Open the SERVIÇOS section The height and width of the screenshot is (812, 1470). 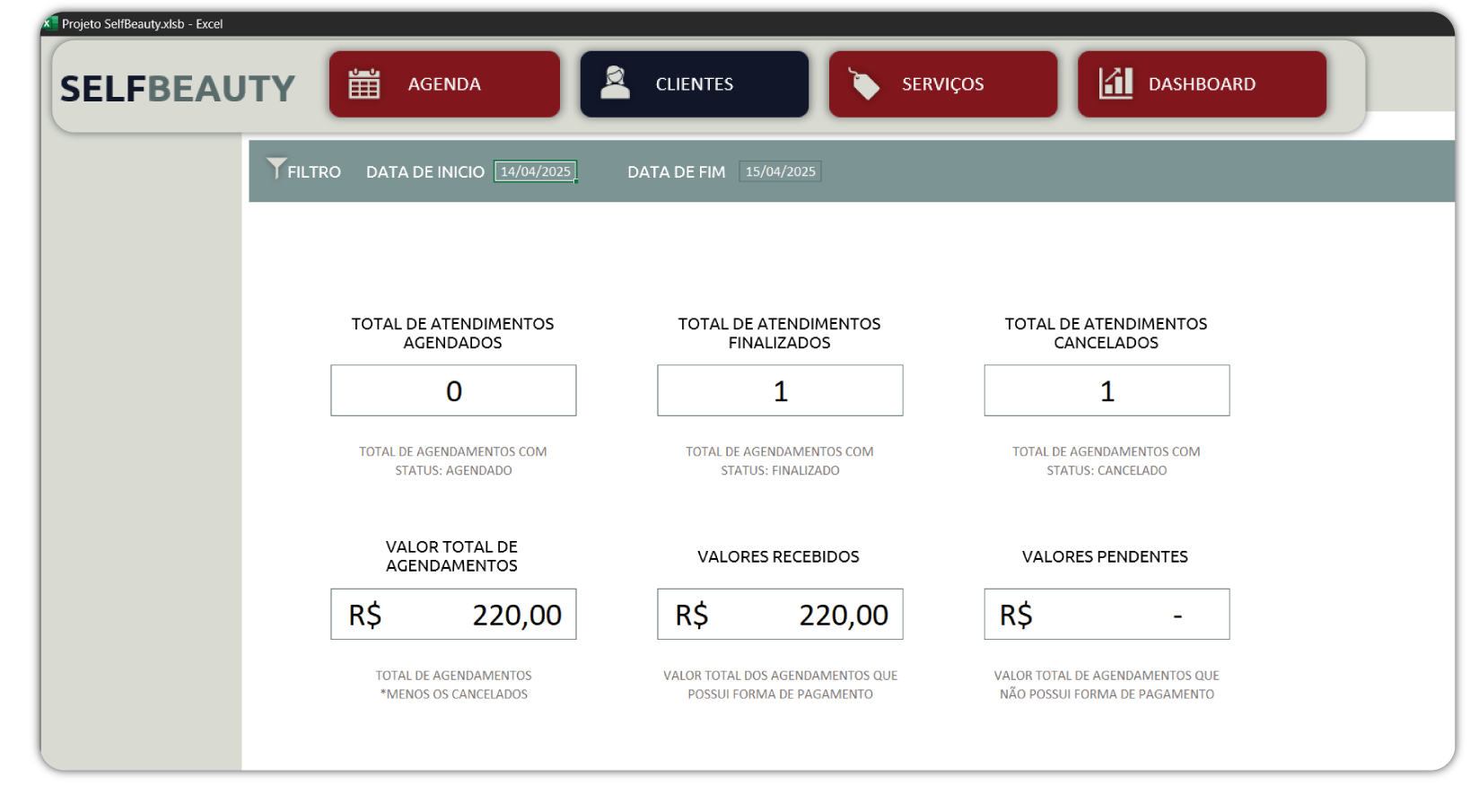coord(942,84)
